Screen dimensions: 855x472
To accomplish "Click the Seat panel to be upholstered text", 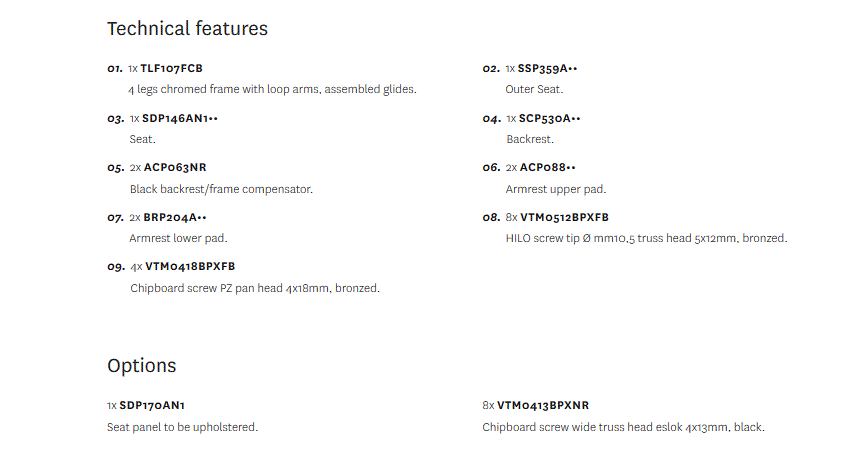I will [182, 428].
